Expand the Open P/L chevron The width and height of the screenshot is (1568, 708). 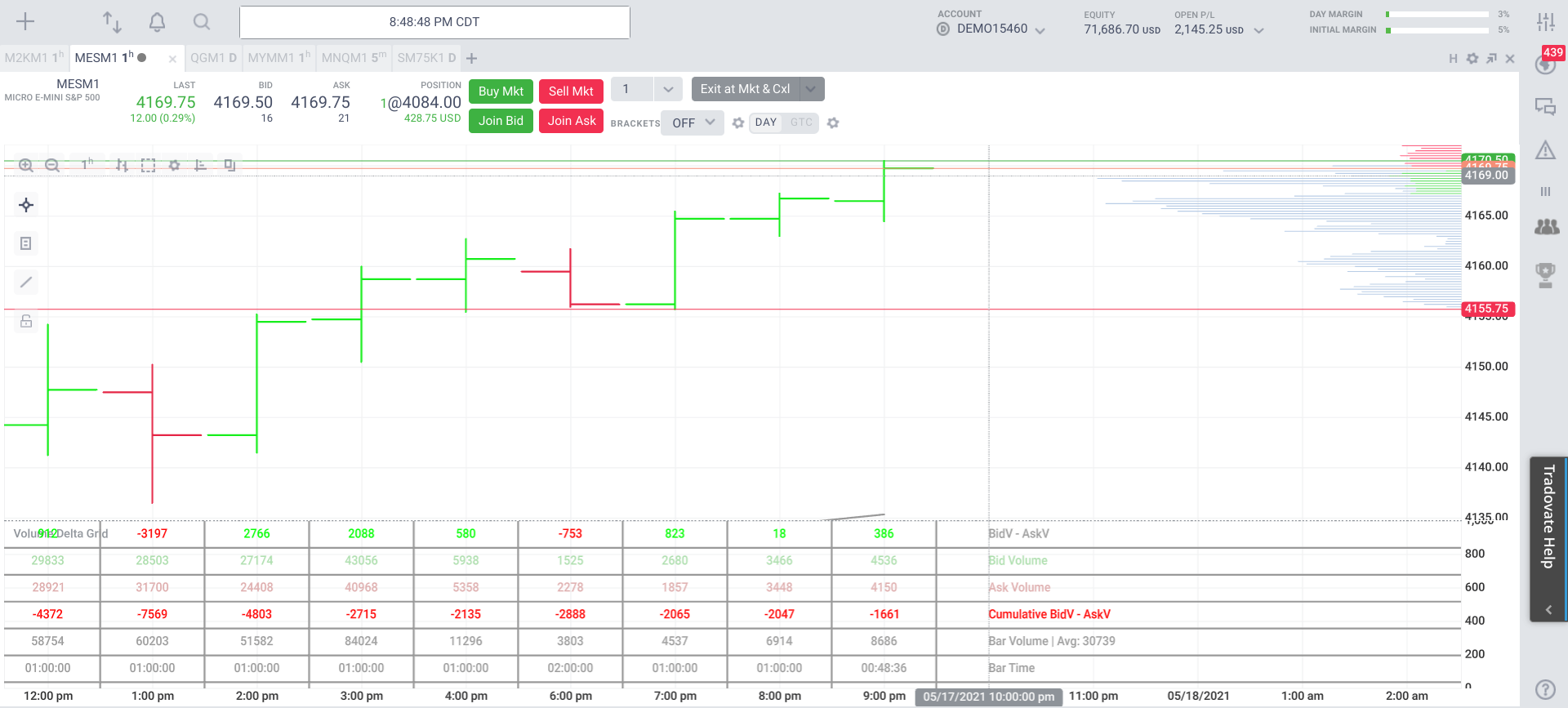[x=1258, y=30]
